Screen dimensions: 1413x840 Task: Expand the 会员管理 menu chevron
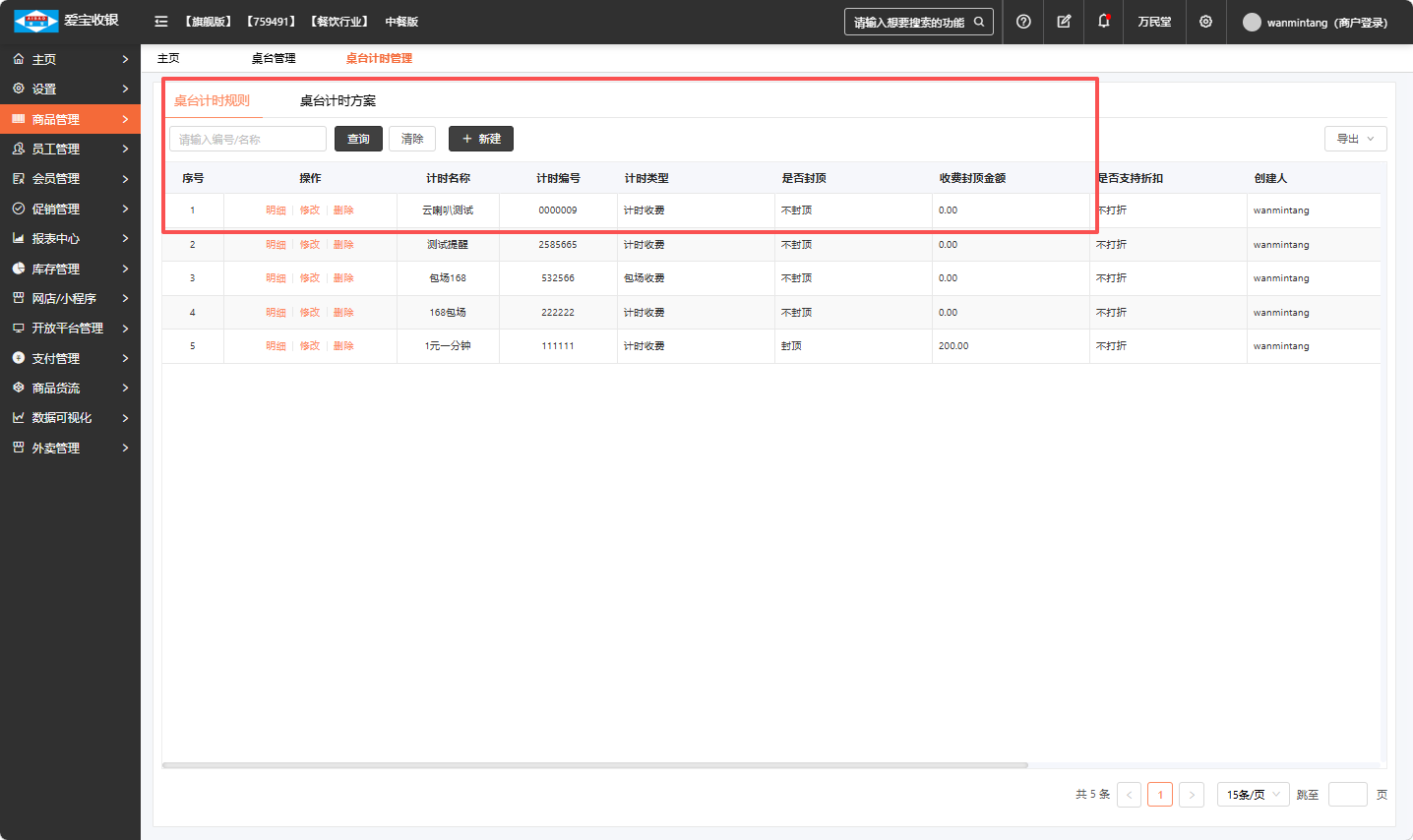(x=125, y=178)
